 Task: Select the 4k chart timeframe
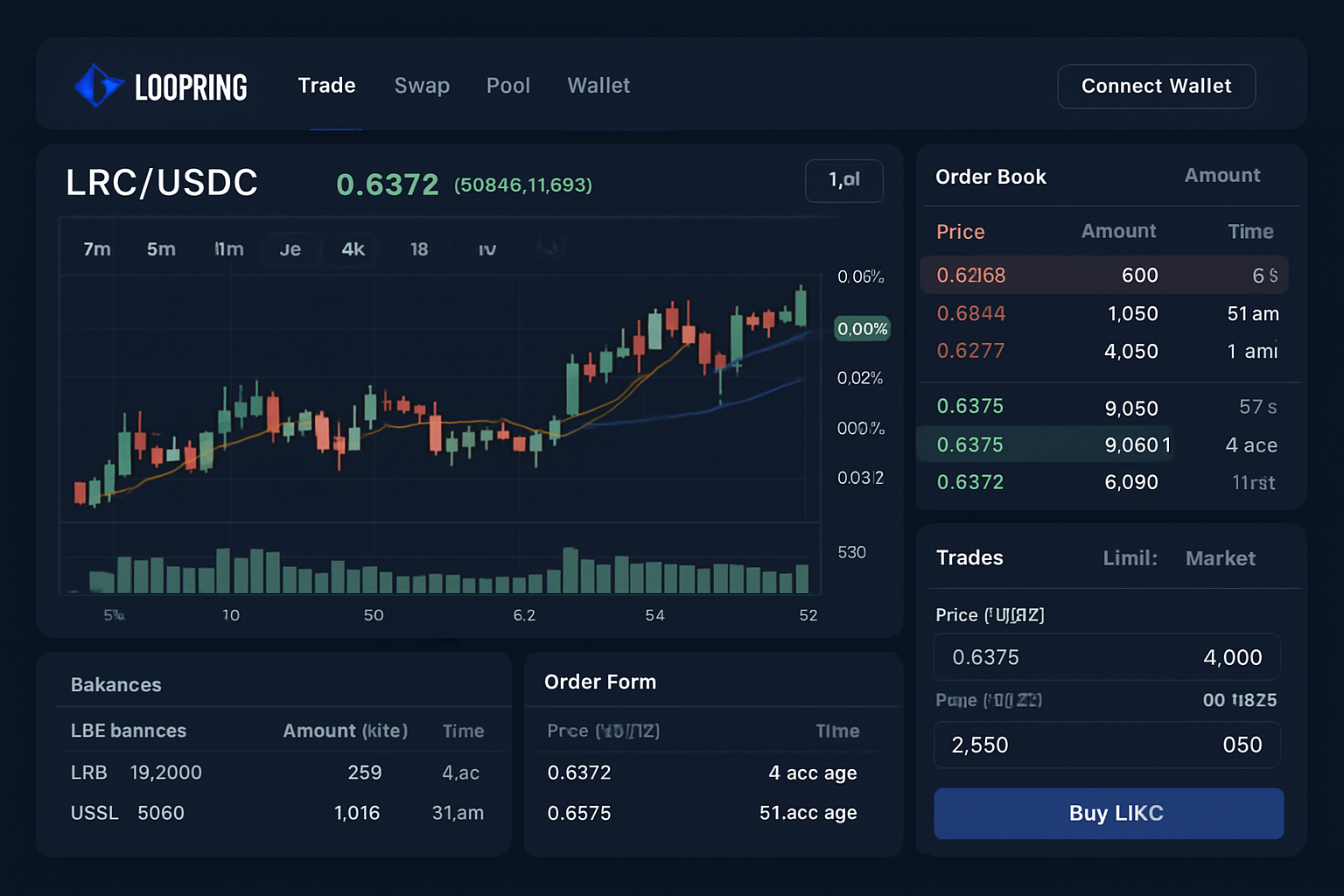pos(353,248)
